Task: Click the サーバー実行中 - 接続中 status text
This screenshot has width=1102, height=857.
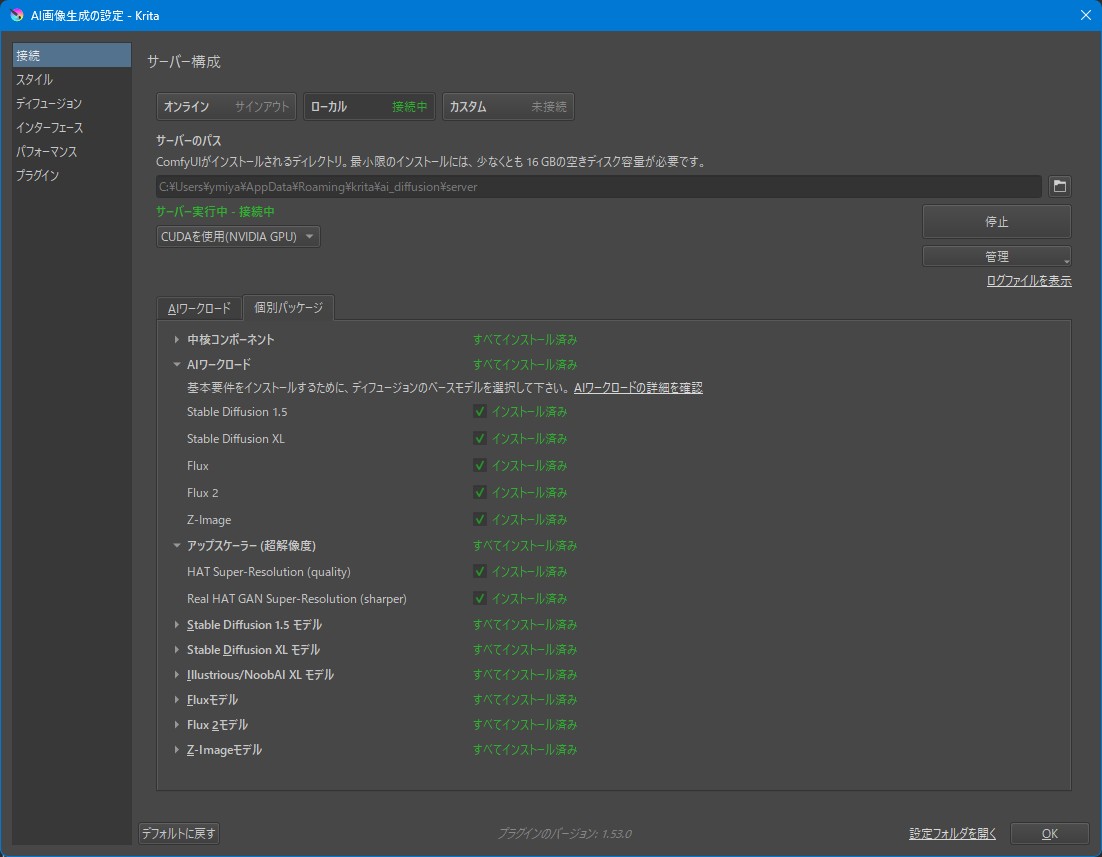Action: [215, 212]
